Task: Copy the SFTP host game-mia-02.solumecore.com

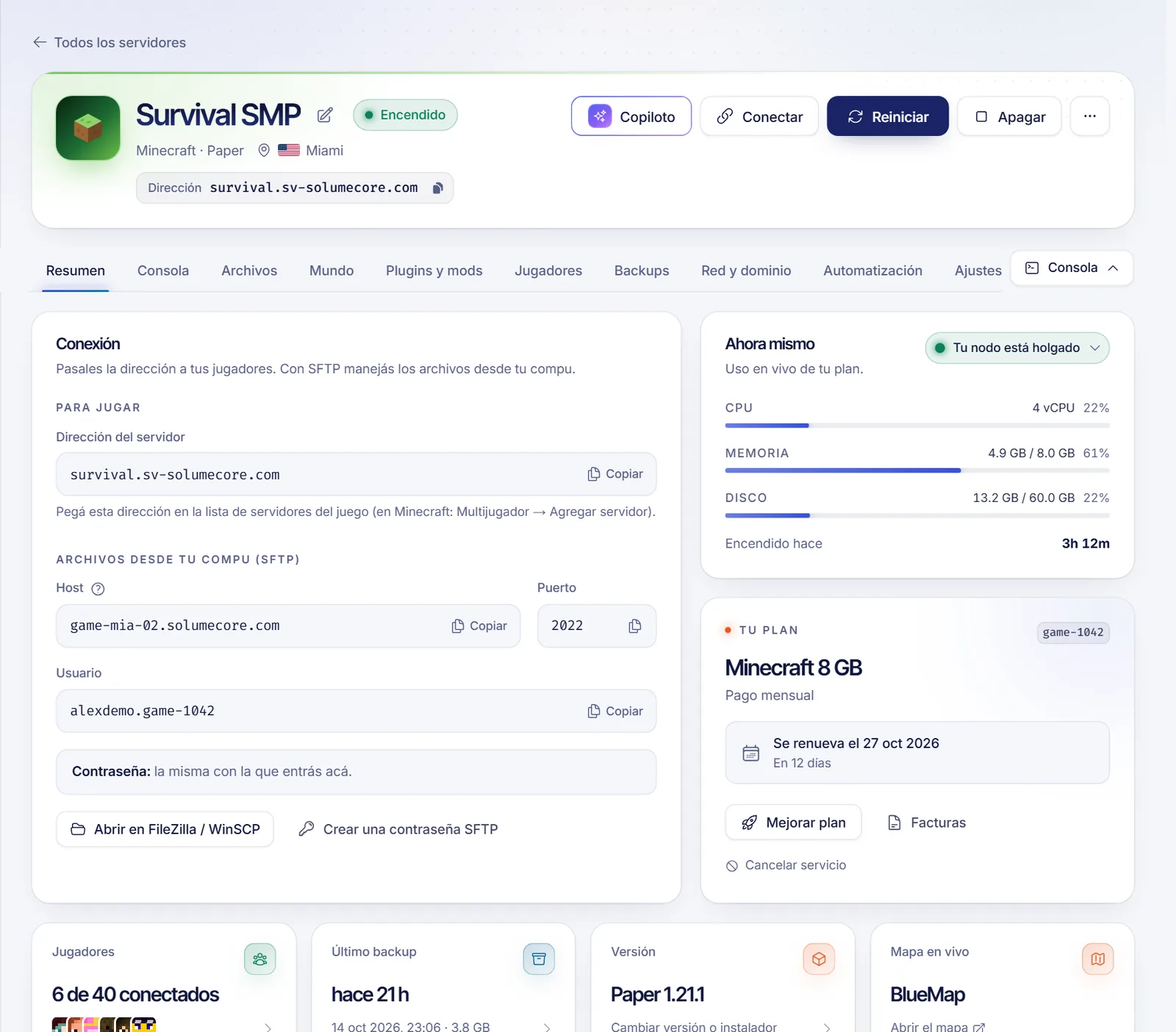Action: (x=479, y=626)
